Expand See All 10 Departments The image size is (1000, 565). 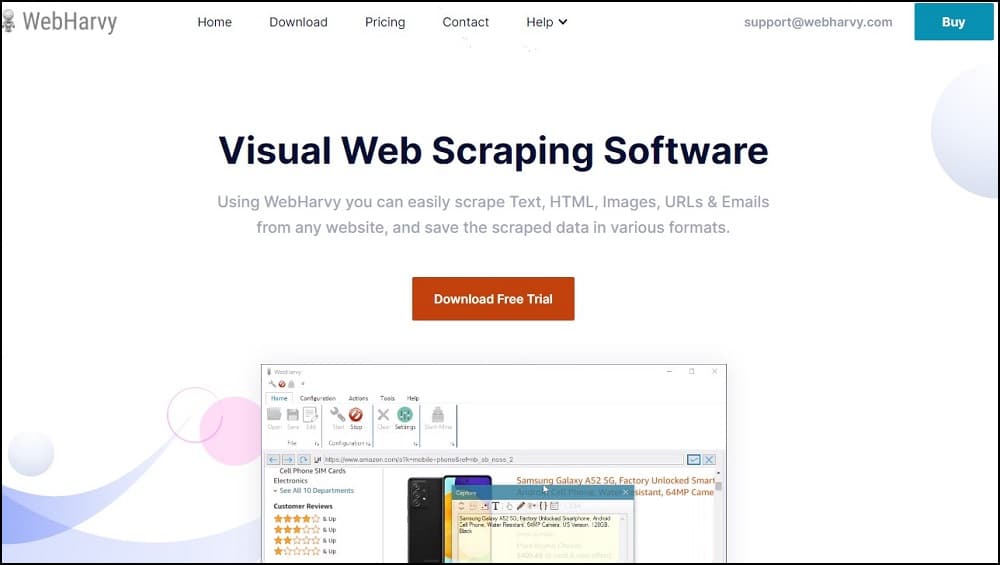pyautogui.click(x=314, y=490)
